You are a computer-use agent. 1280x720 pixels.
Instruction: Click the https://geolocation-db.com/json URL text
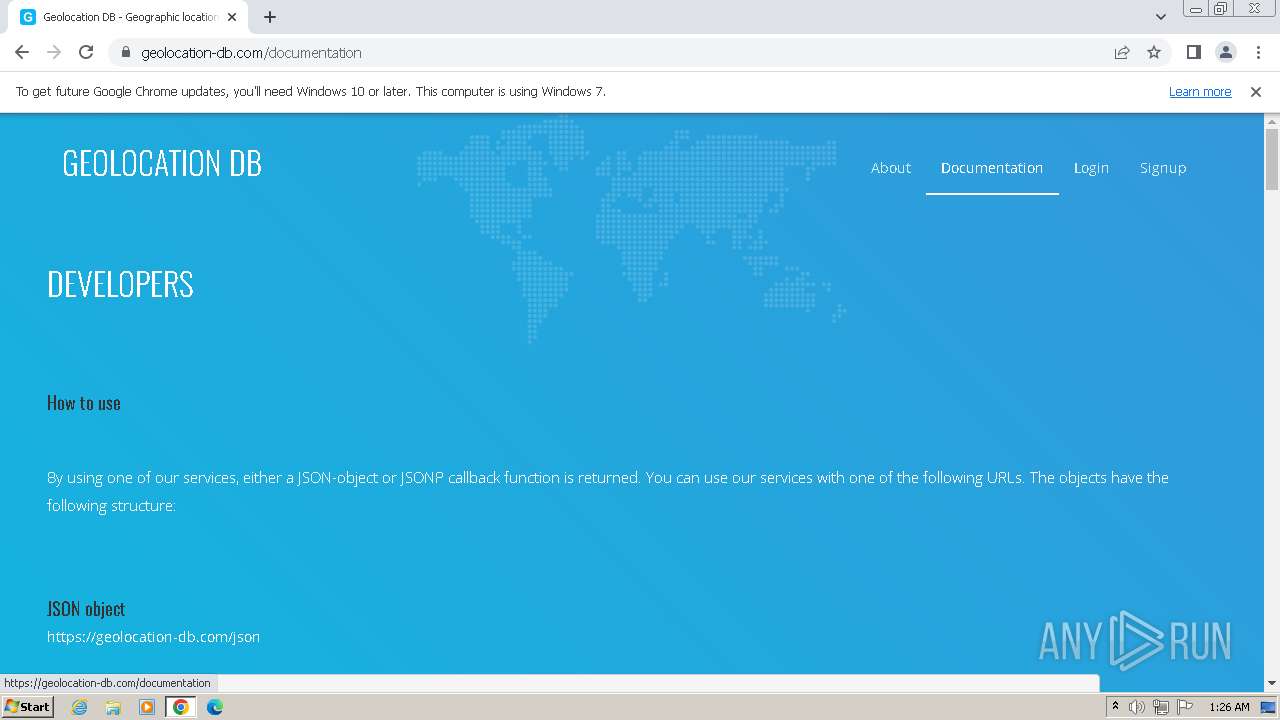pos(153,637)
